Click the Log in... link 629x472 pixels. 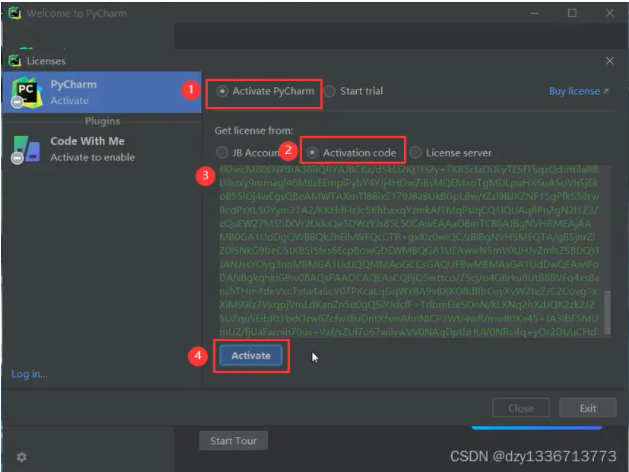coord(29,374)
